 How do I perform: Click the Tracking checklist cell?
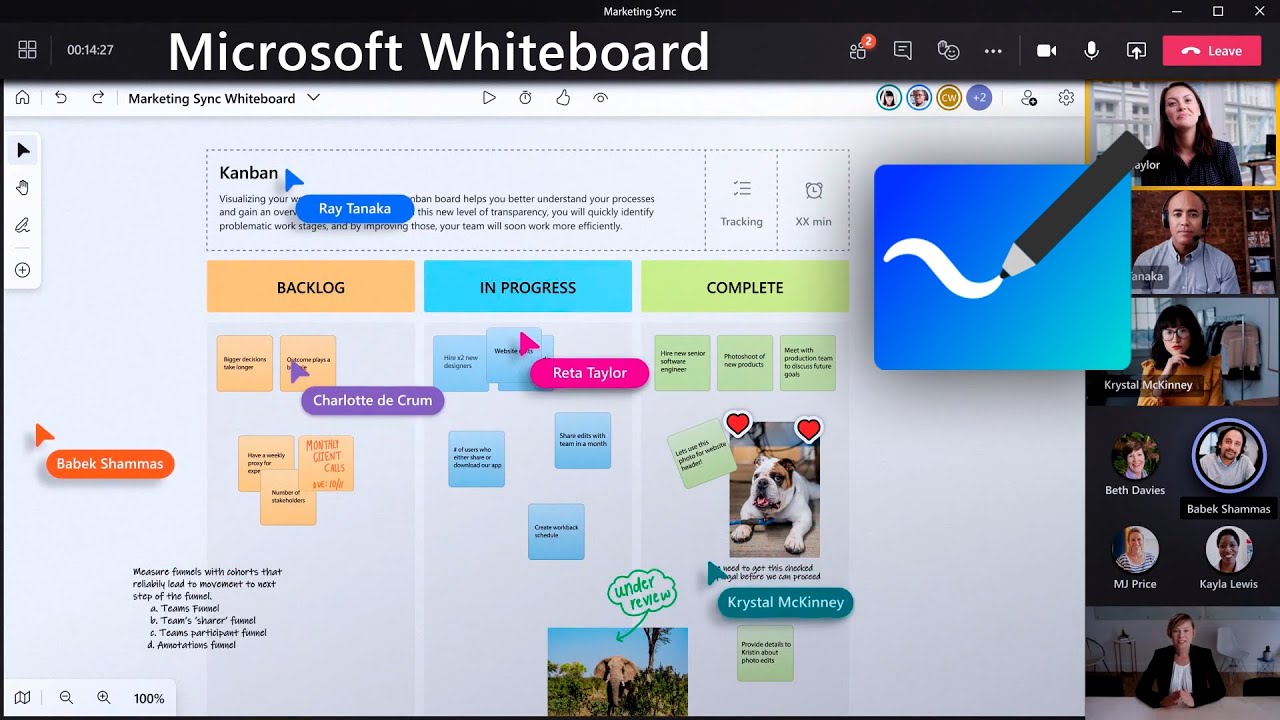741,201
